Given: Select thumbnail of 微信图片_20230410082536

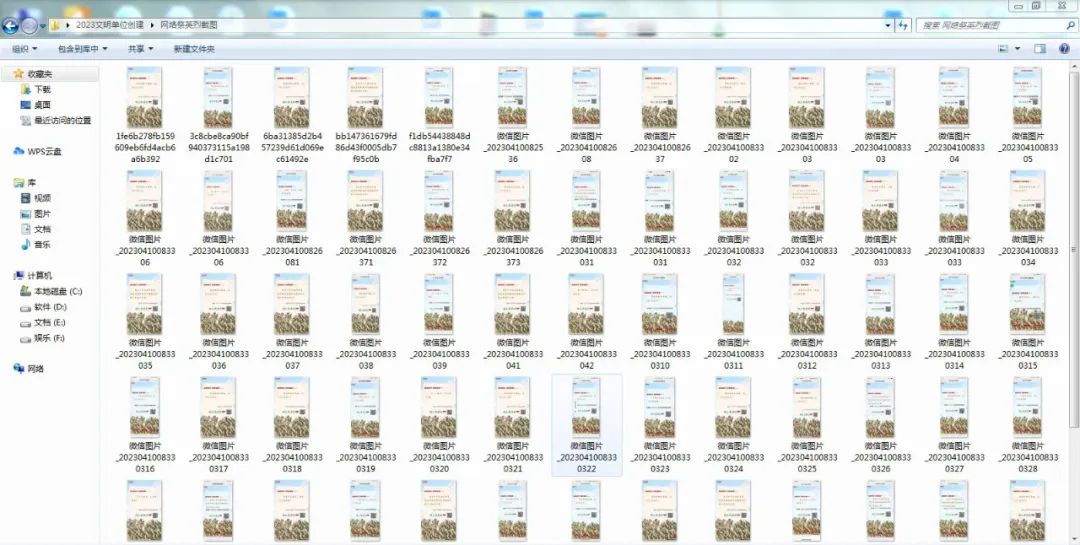Looking at the screenshot, I should (x=512, y=97).
